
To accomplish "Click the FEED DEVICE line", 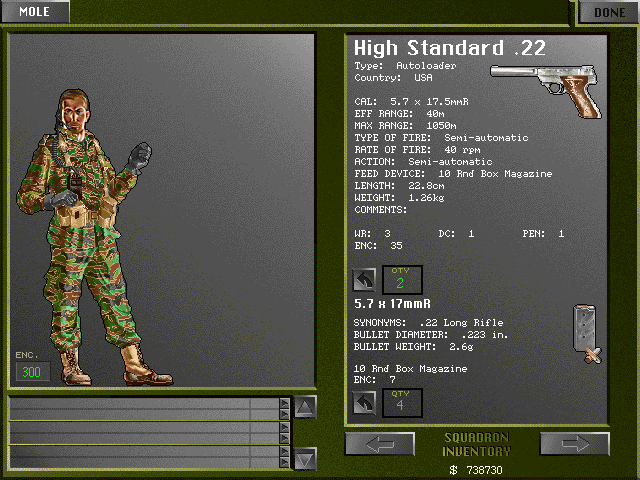I will click(453, 174).
